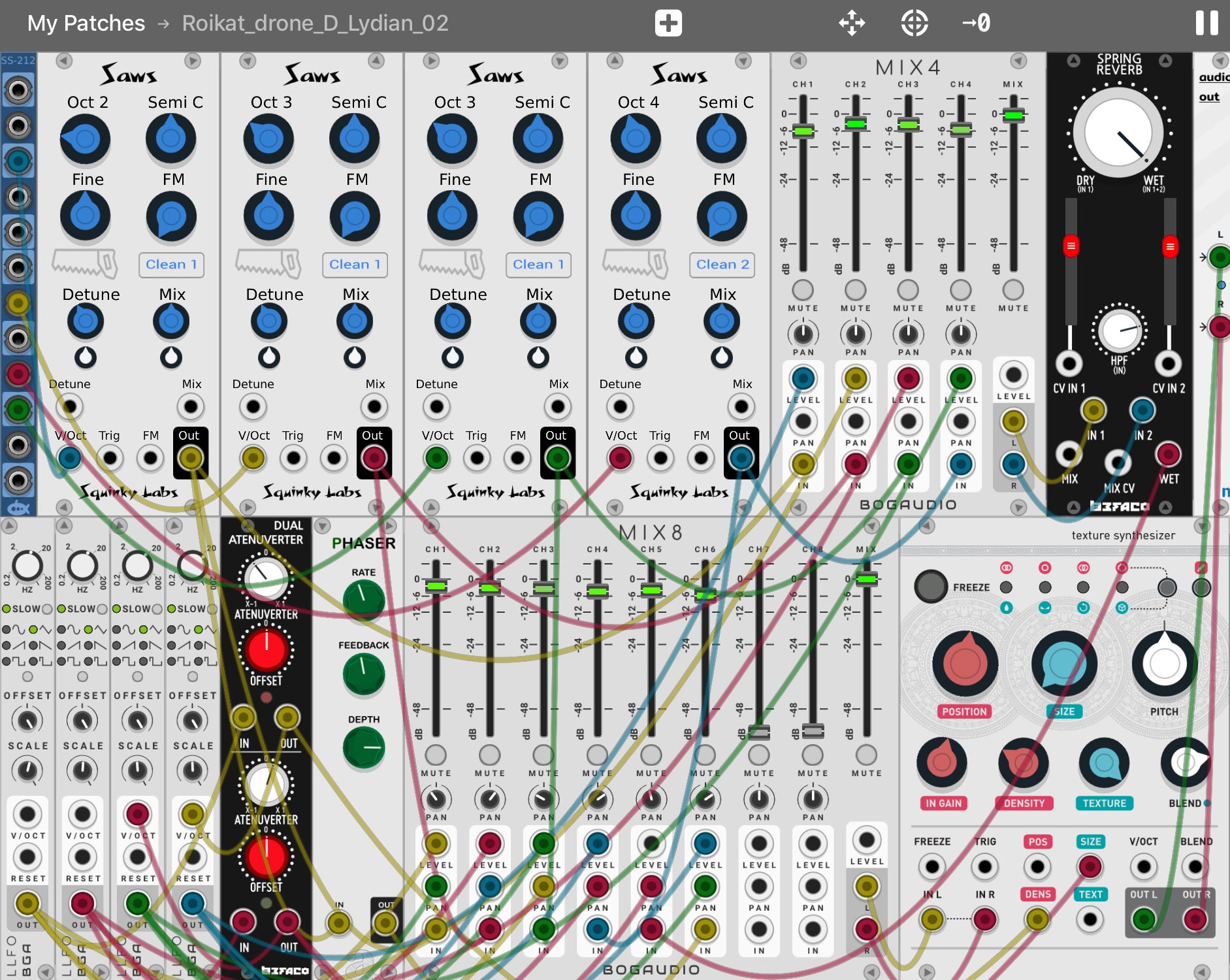
Task: Click the Phaser DEPTH knob
Action: click(363, 747)
